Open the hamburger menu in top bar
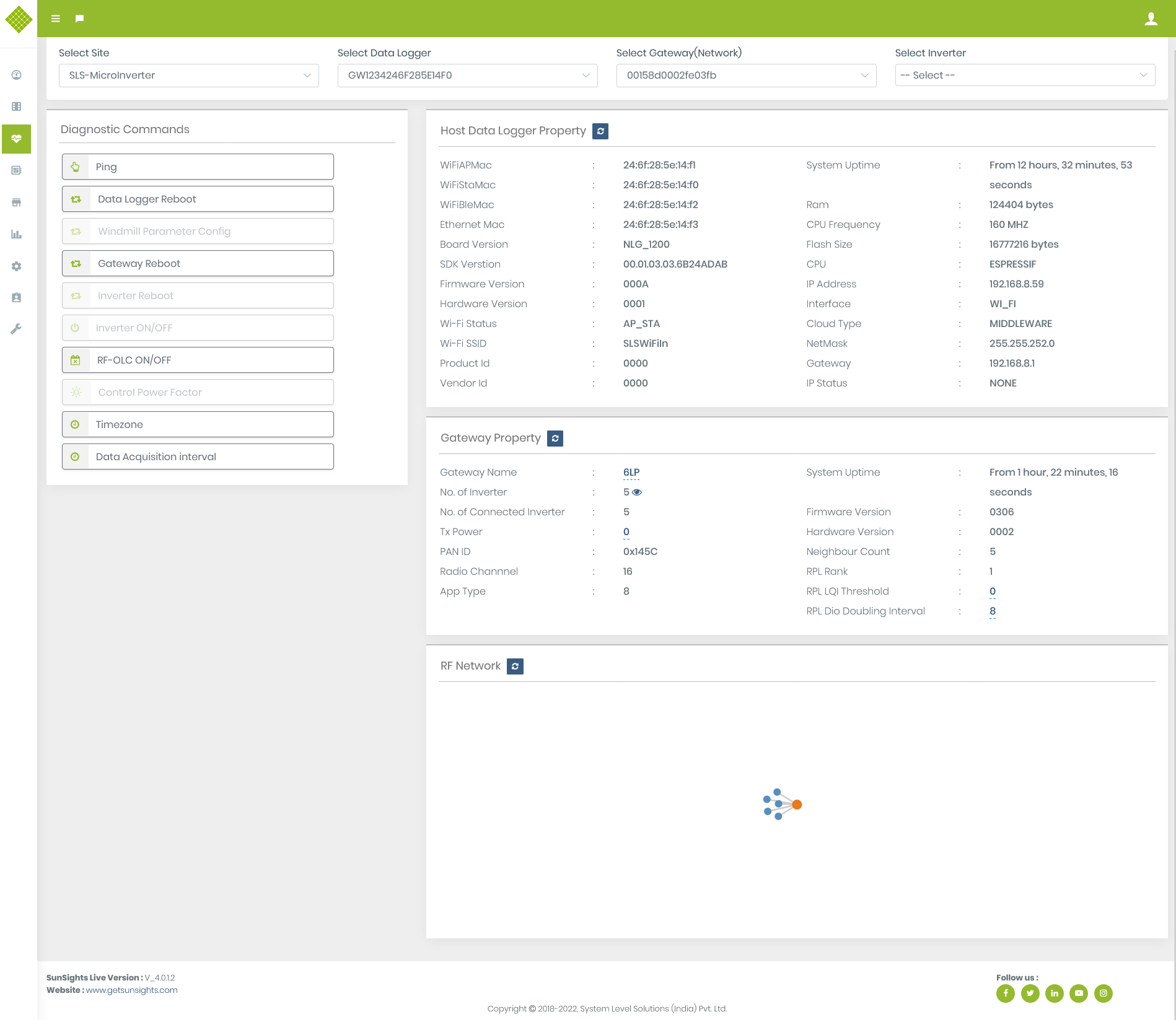The height and width of the screenshot is (1022, 1176). pyautogui.click(x=56, y=19)
